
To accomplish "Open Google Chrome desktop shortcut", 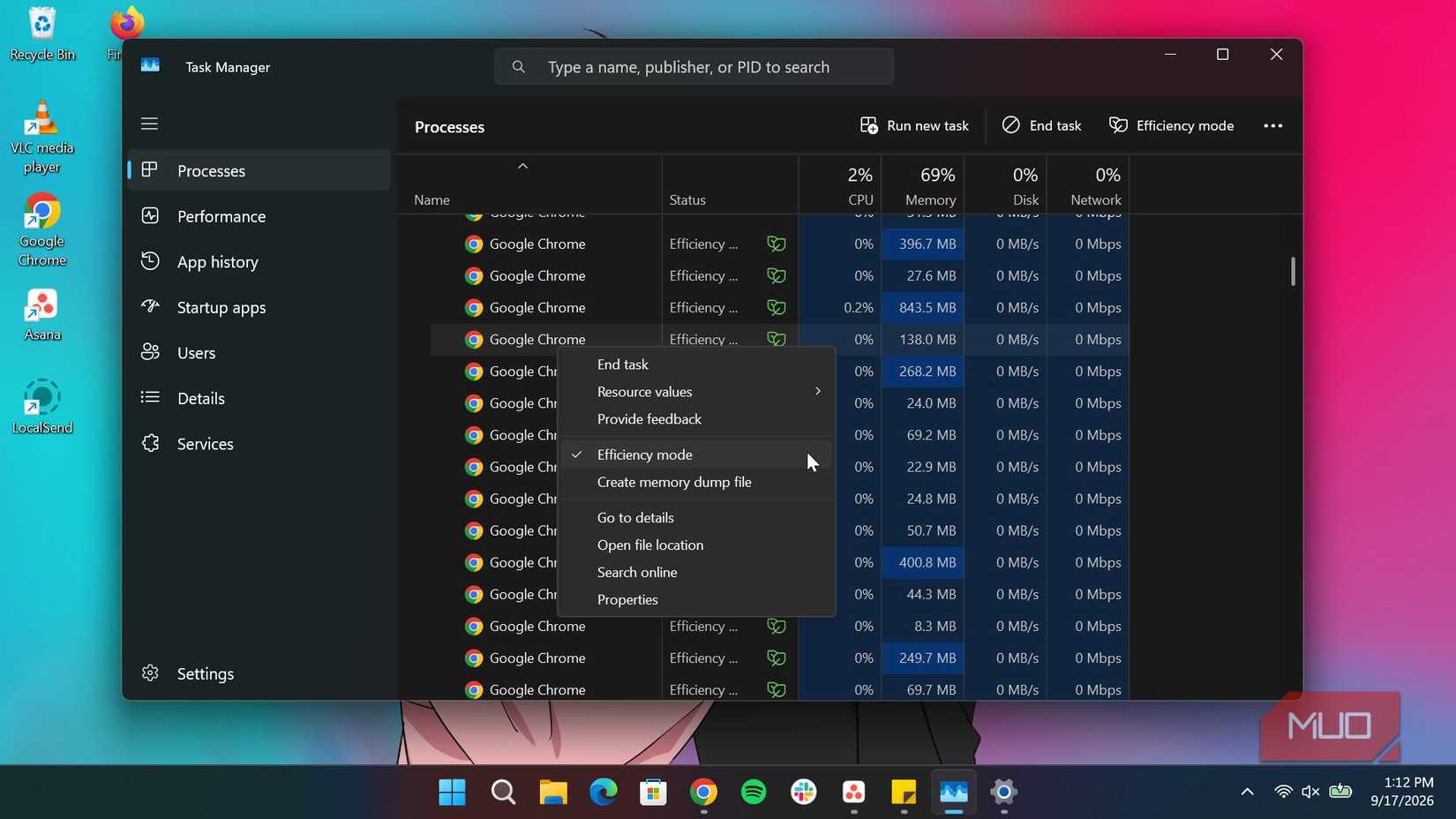I will pos(41,229).
